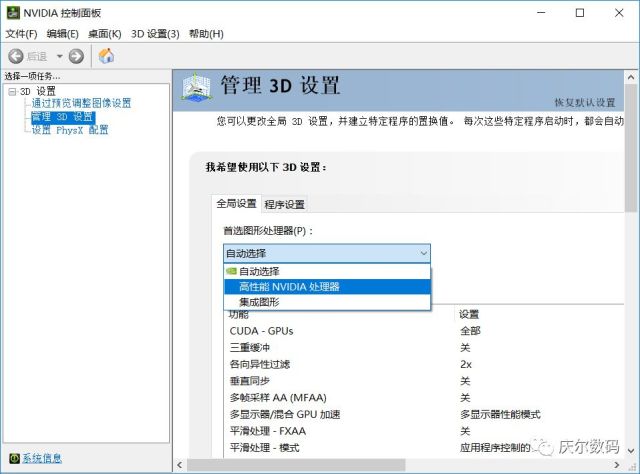Select the 三重缓冲 setting row
Viewport: 640px width, 474px height.
424,348
